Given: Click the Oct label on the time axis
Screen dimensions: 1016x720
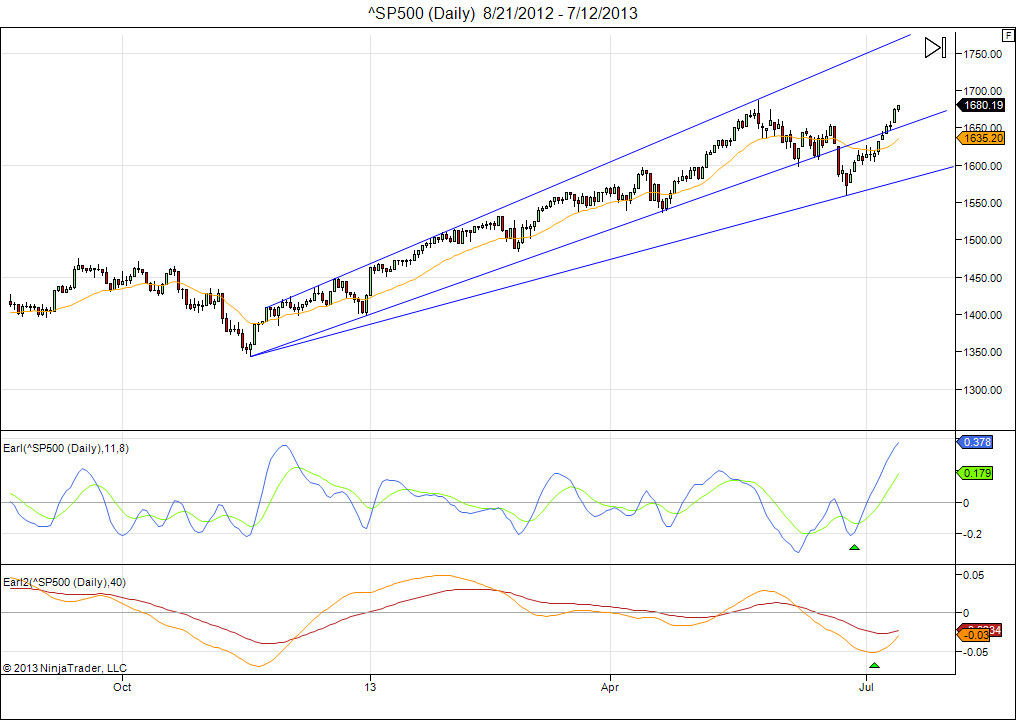Looking at the screenshot, I should click(122, 687).
